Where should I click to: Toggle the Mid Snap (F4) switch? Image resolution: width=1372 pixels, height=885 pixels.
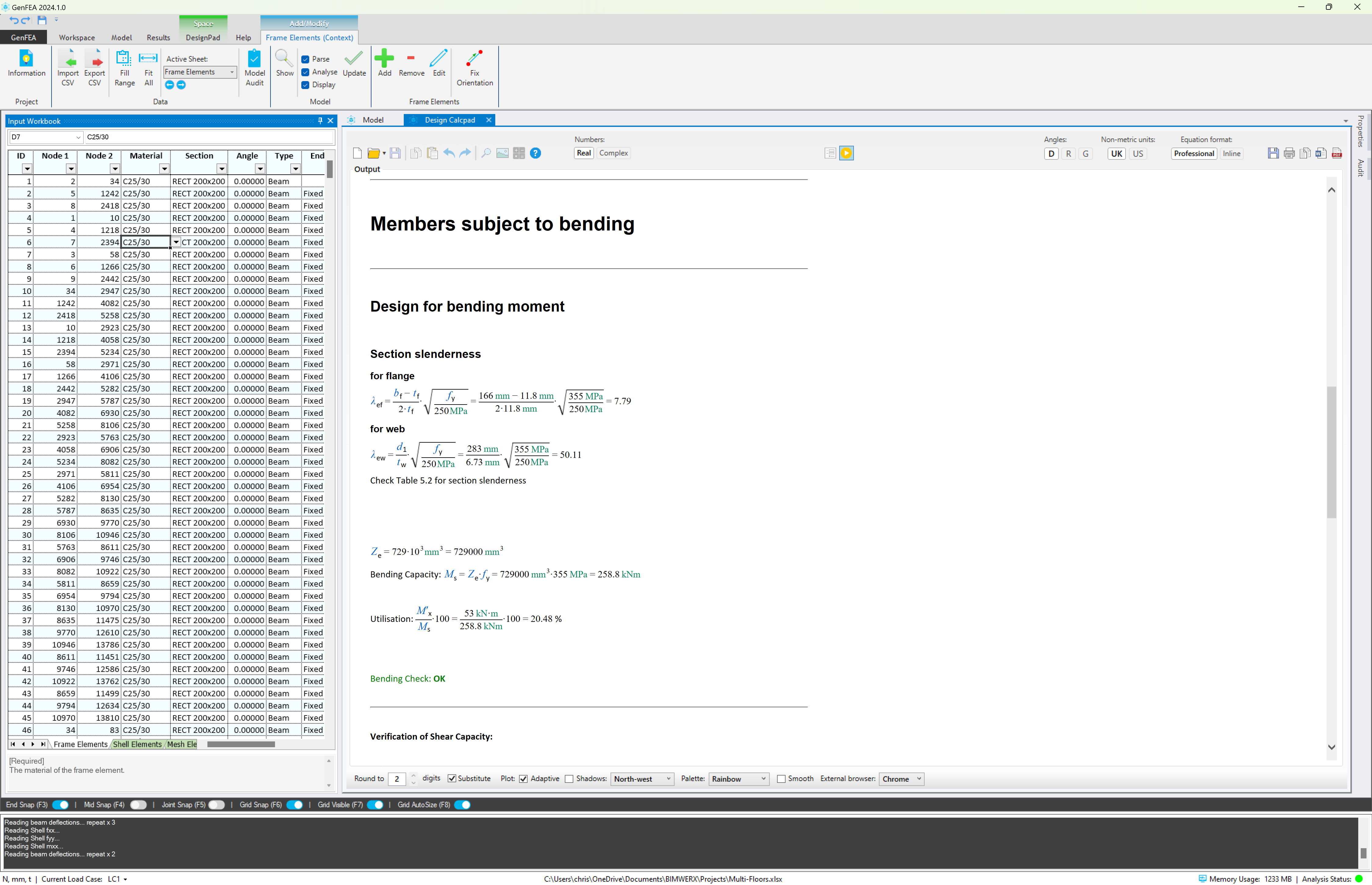pos(138,805)
